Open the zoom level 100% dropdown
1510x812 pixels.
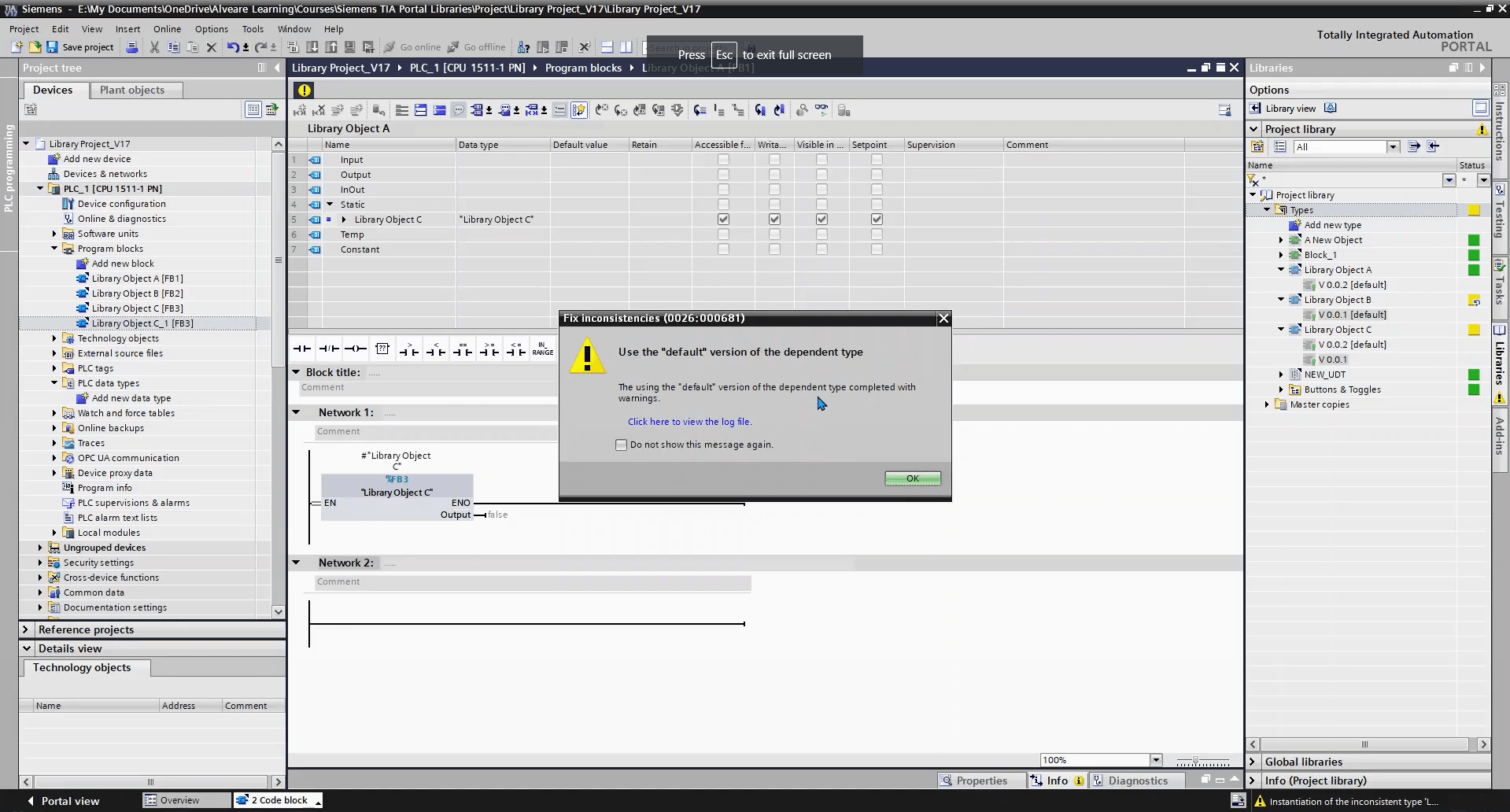[x=1156, y=760]
